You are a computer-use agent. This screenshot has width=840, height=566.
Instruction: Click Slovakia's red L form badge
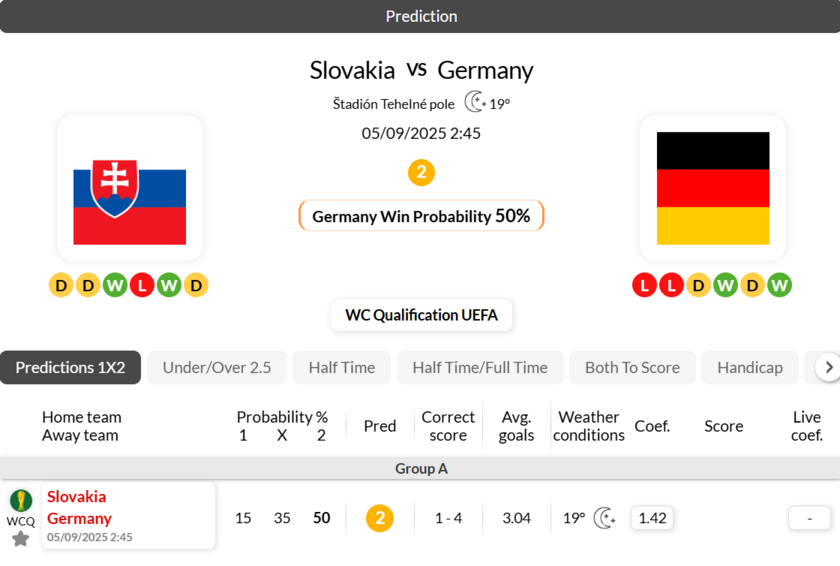142,286
